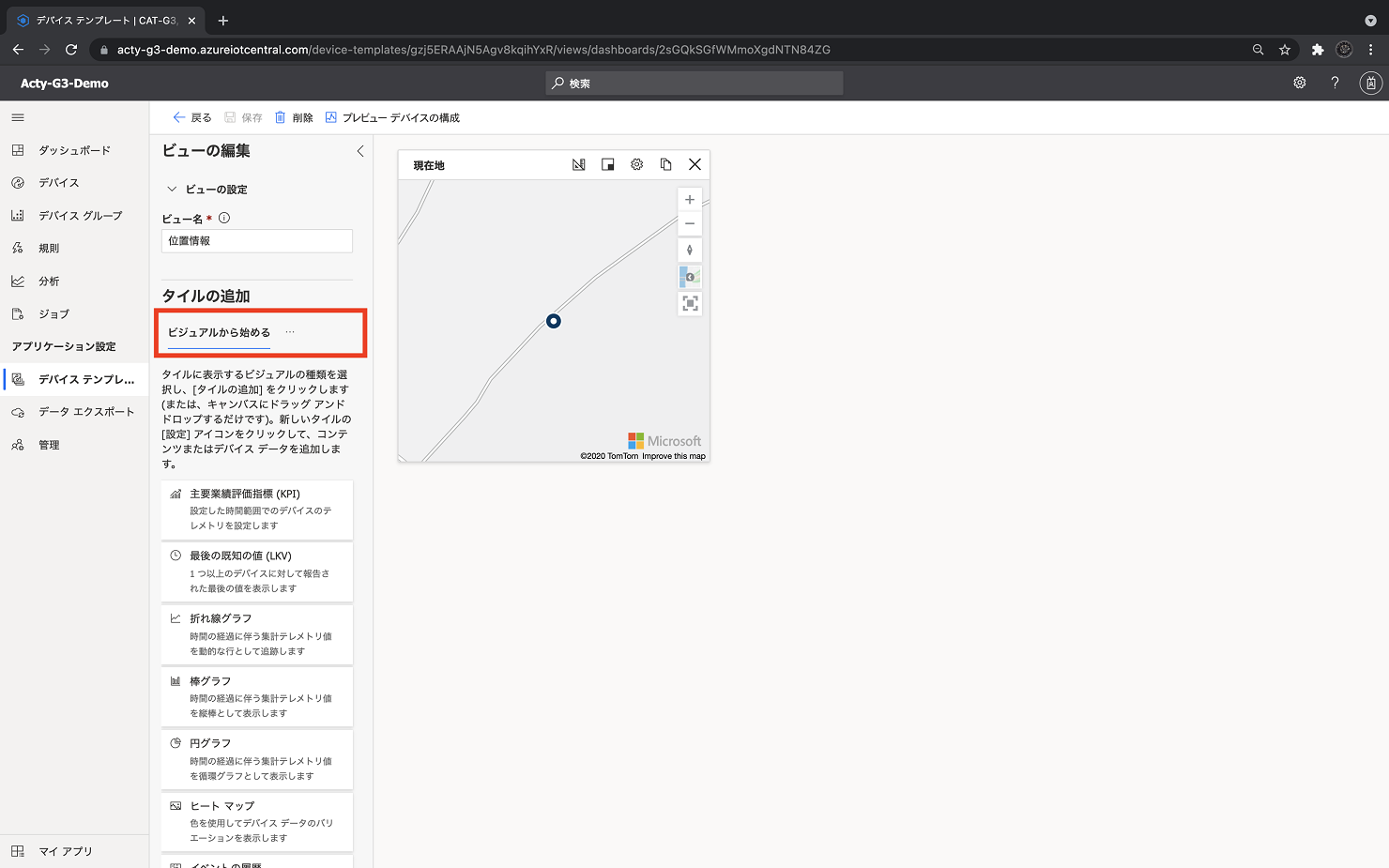Open the ··· overflow beside ビジュアルから始める

tap(290, 332)
